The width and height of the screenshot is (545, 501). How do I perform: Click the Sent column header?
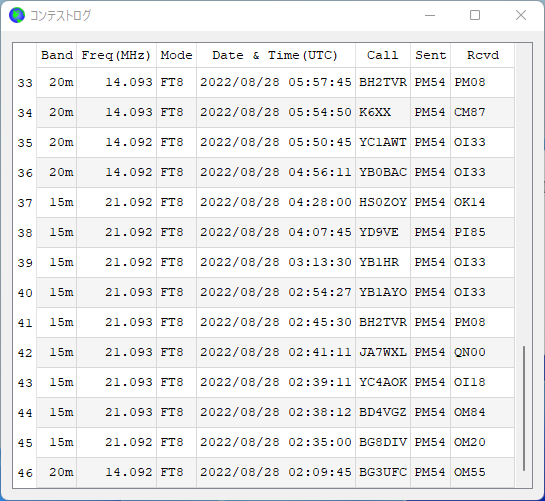click(430, 55)
